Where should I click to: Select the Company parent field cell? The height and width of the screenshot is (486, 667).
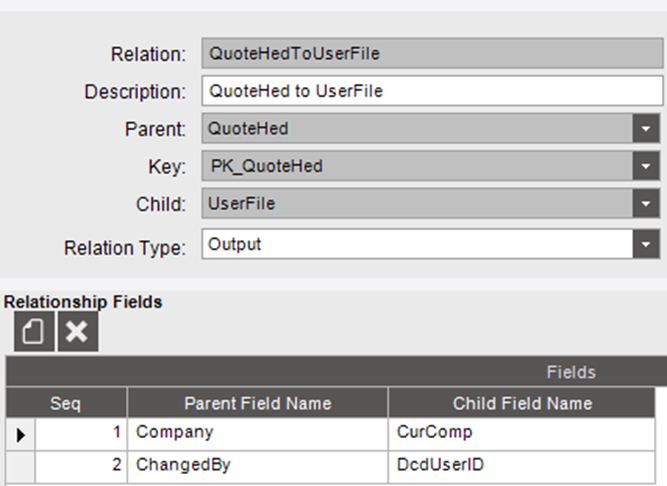click(x=258, y=434)
